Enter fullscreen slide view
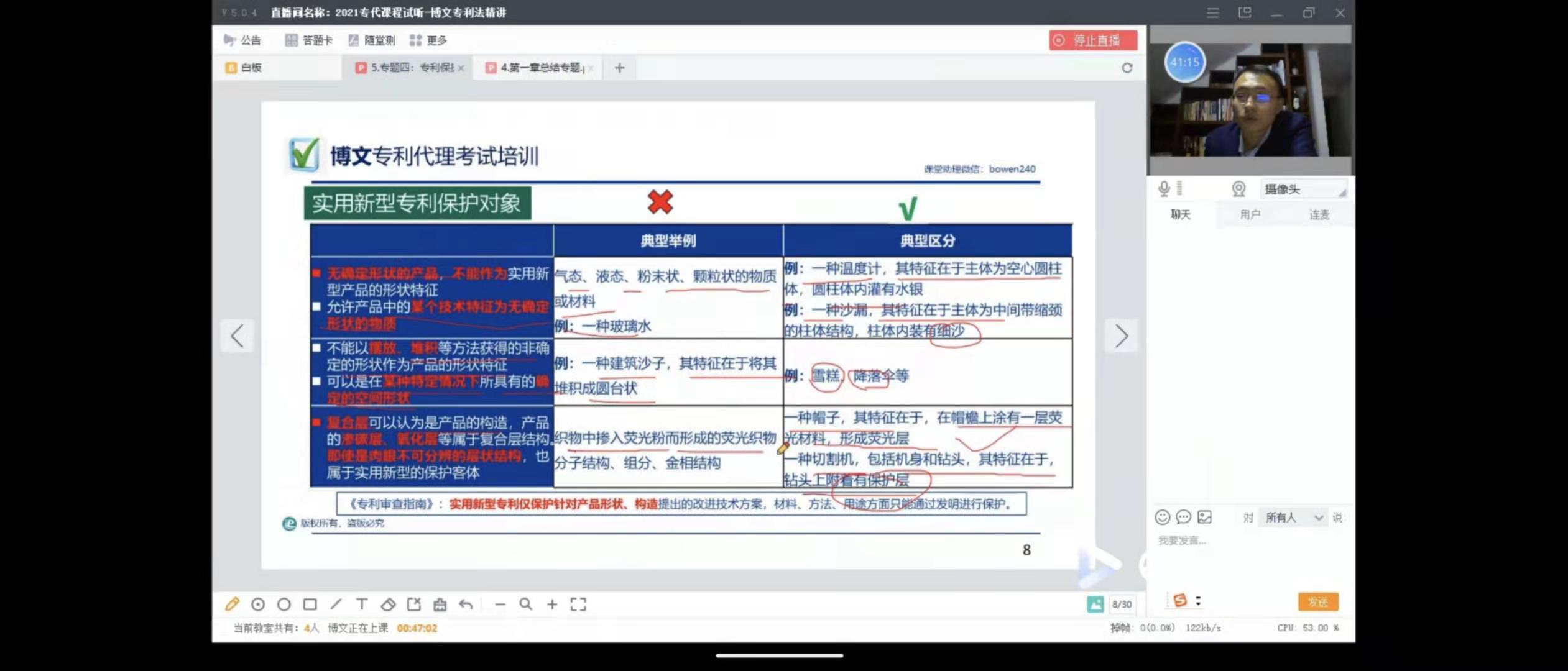Image resolution: width=1568 pixels, height=671 pixels. [x=578, y=604]
